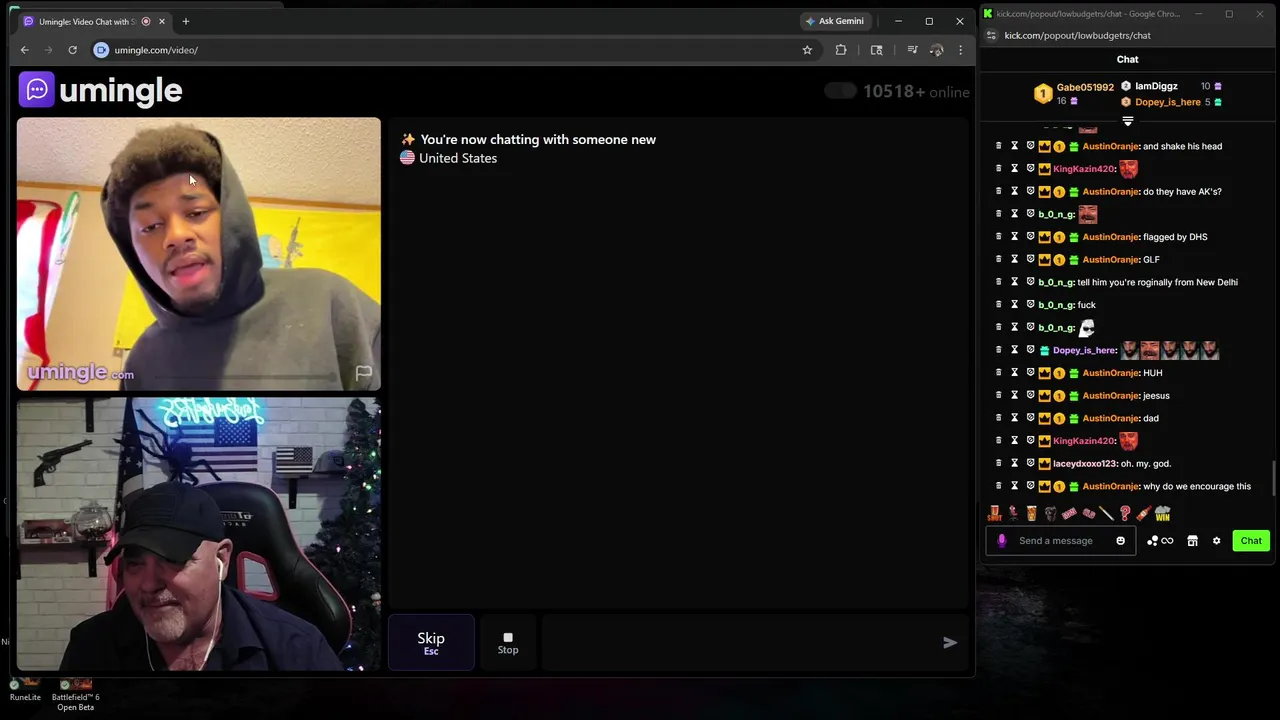View site info icon in Umingle address bar

tap(101, 50)
